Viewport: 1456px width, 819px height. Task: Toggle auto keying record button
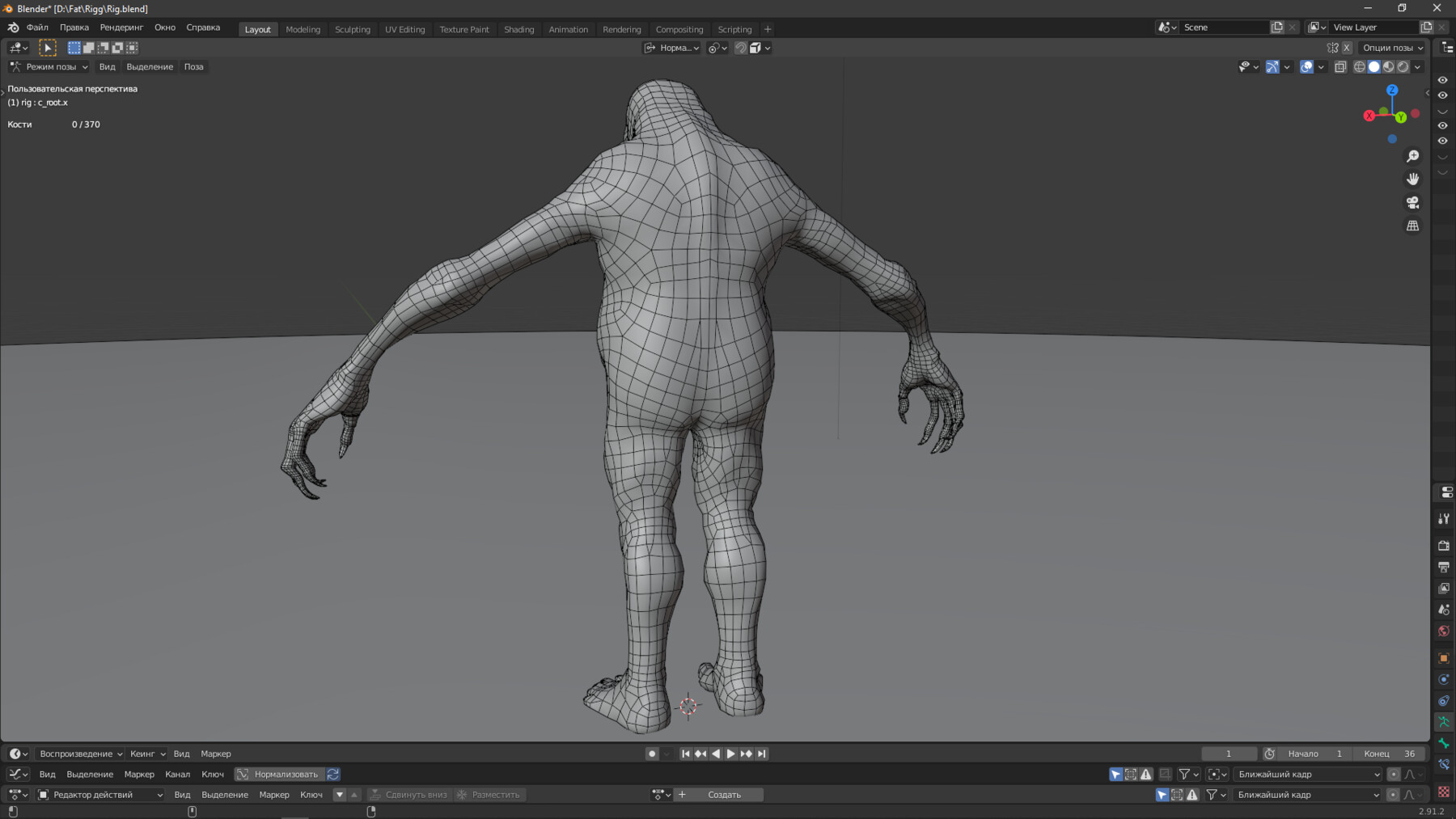pos(652,754)
